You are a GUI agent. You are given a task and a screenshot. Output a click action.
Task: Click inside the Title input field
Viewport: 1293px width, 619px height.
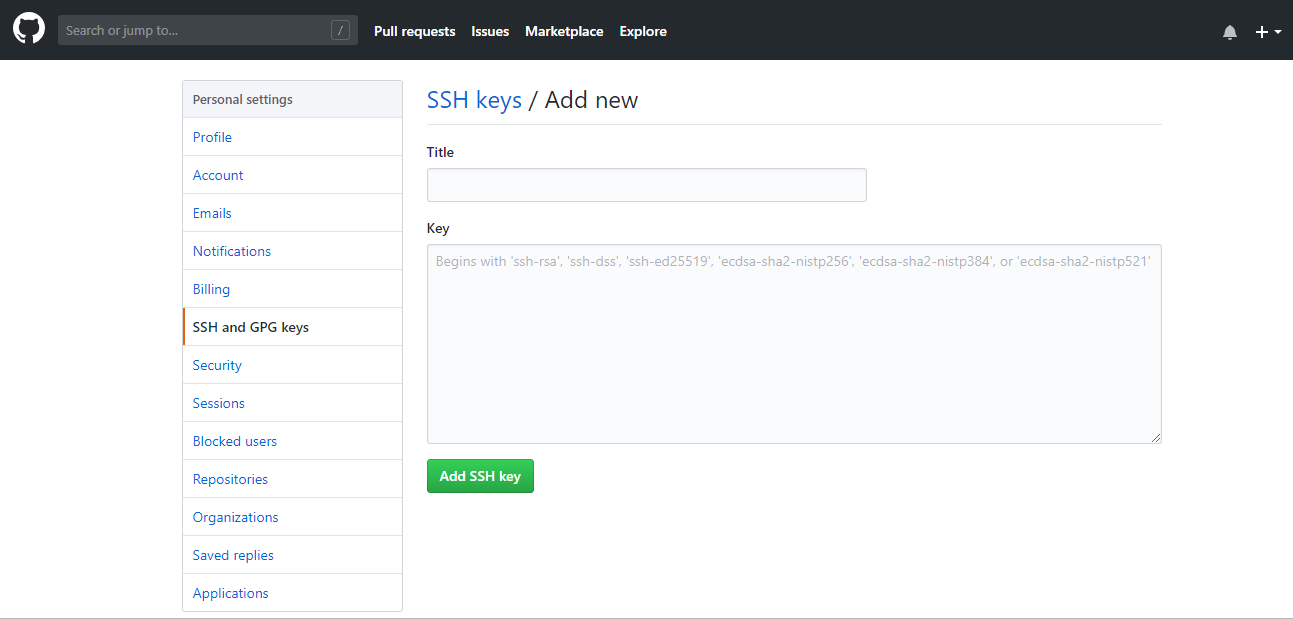point(646,185)
